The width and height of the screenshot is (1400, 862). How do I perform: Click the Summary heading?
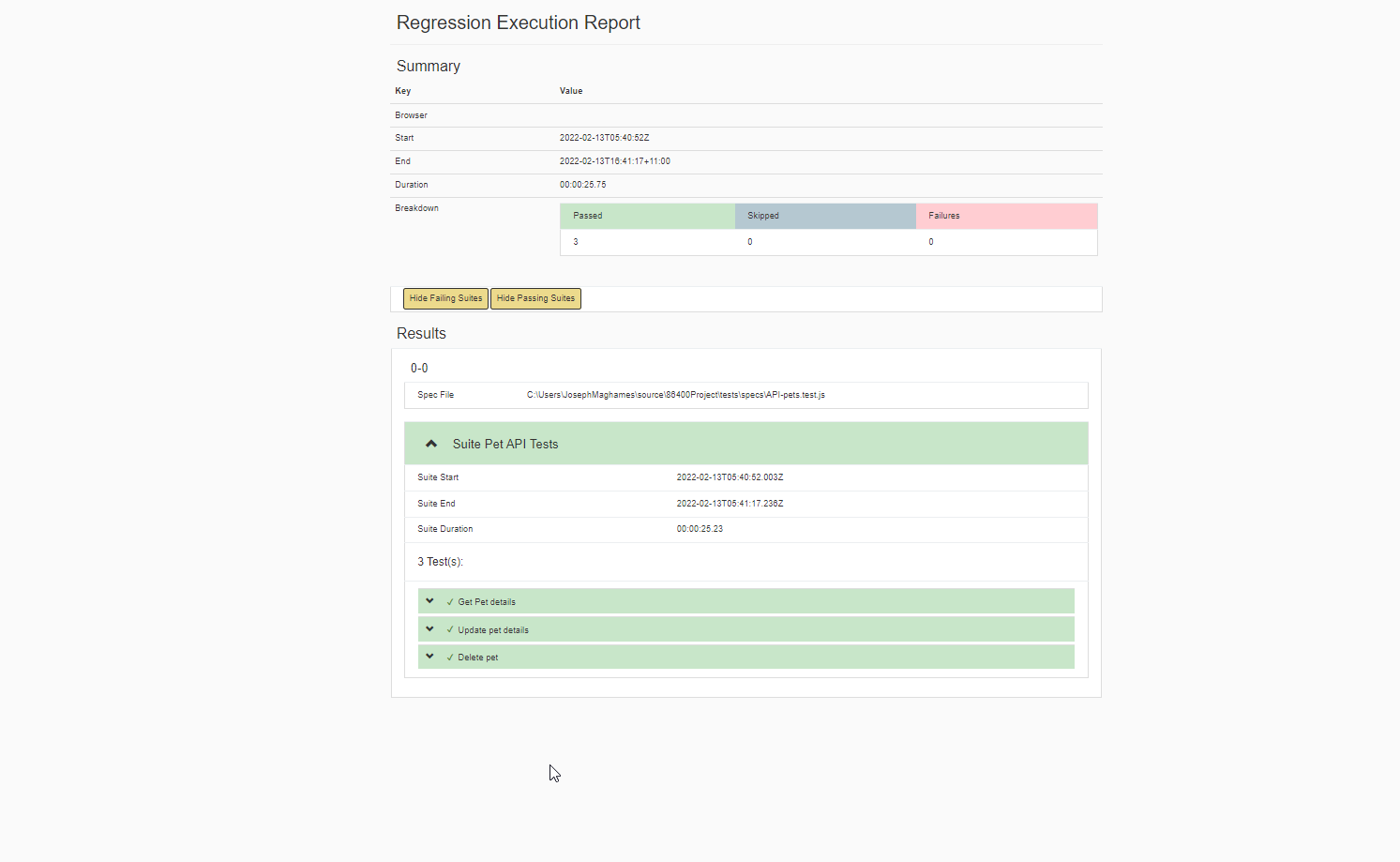(429, 66)
